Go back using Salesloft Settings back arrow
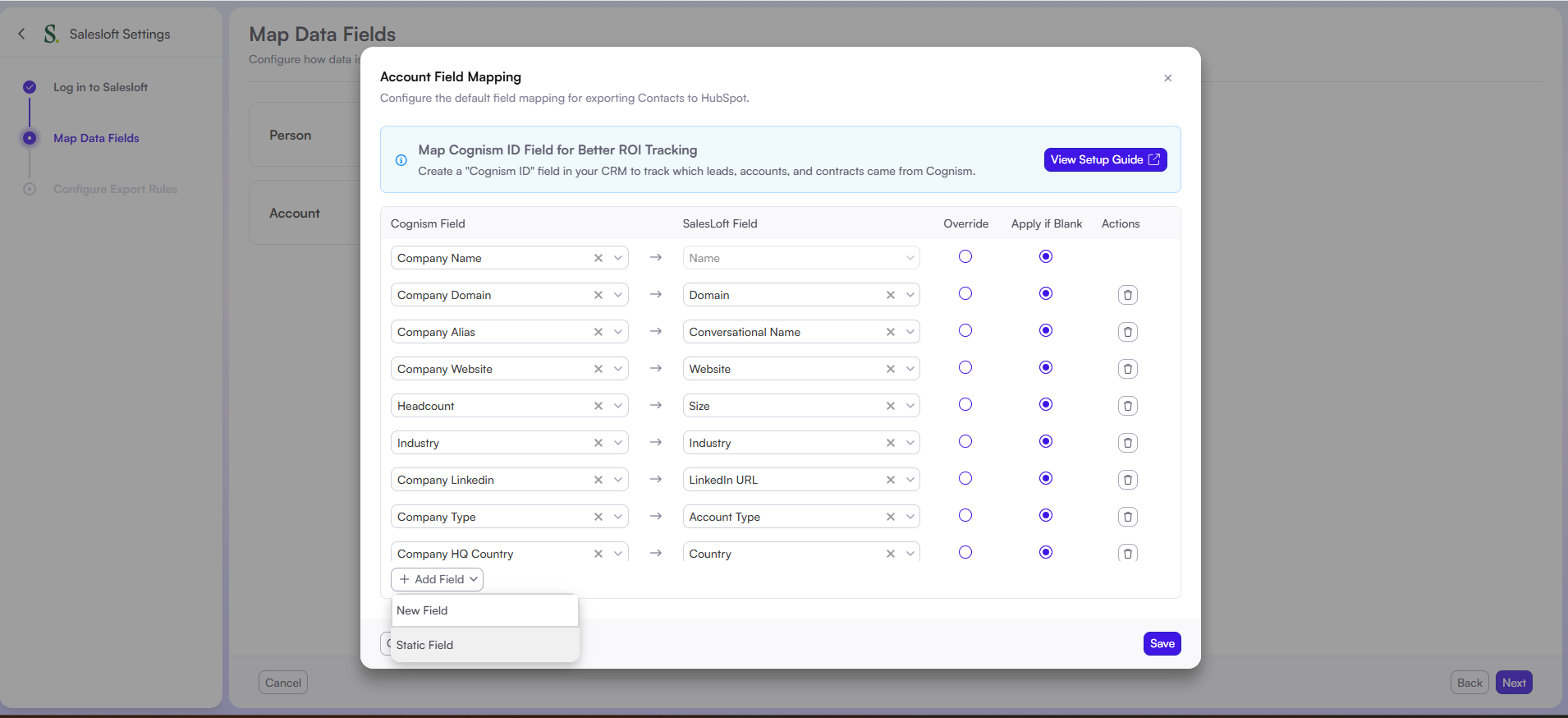The image size is (1568, 718). pos(22,34)
